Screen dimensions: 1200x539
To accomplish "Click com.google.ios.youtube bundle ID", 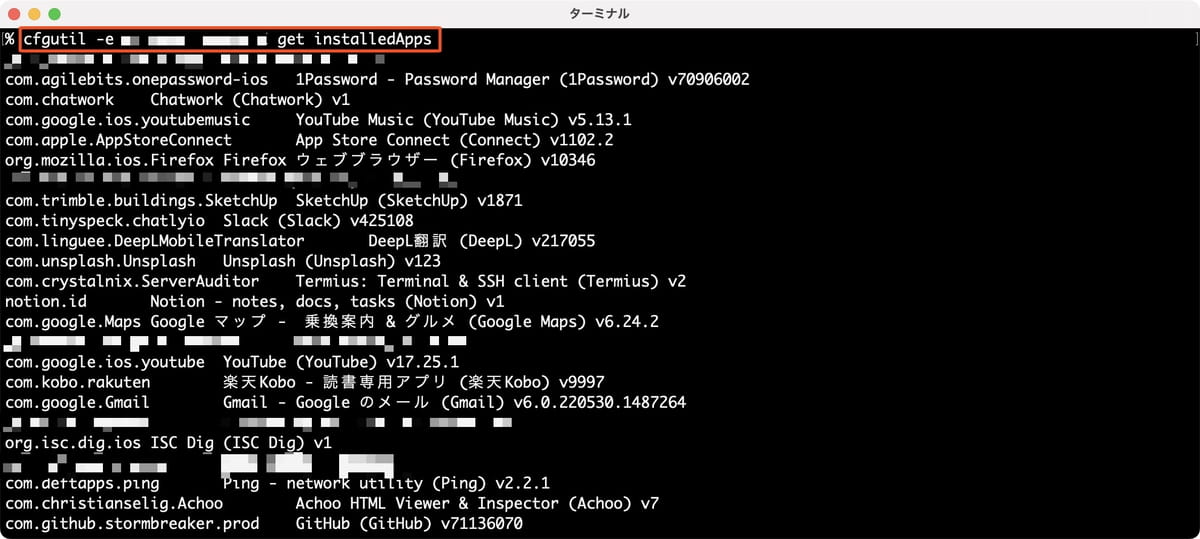I will [105, 362].
